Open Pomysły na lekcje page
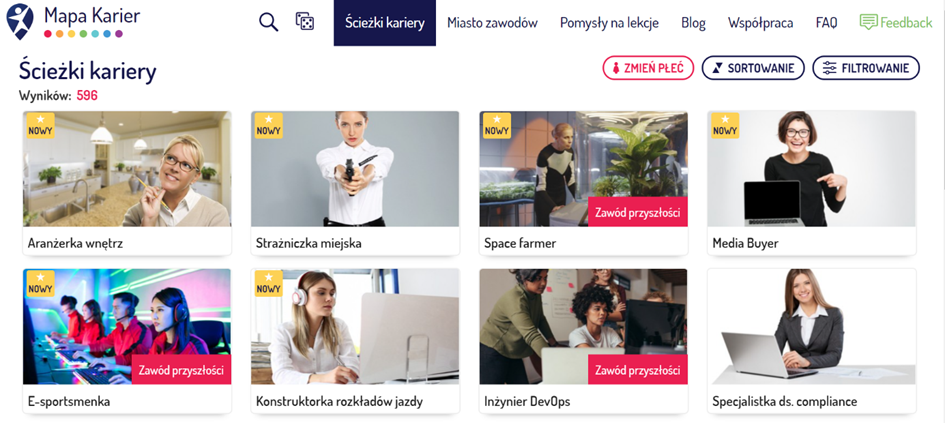 tap(609, 23)
